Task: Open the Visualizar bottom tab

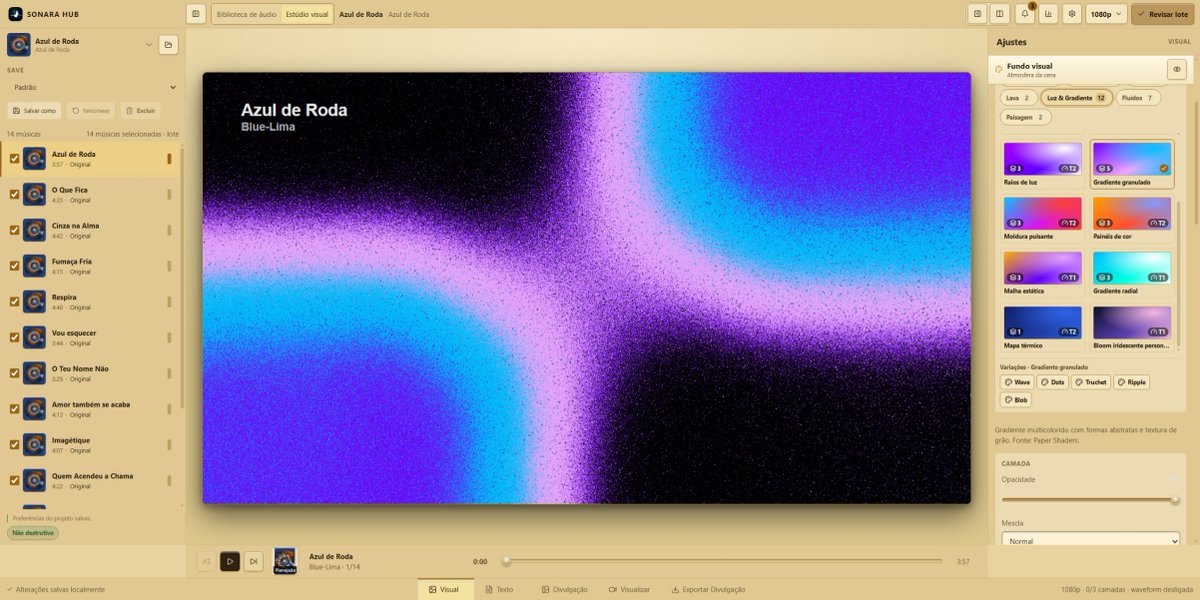Action: click(x=629, y=589)
